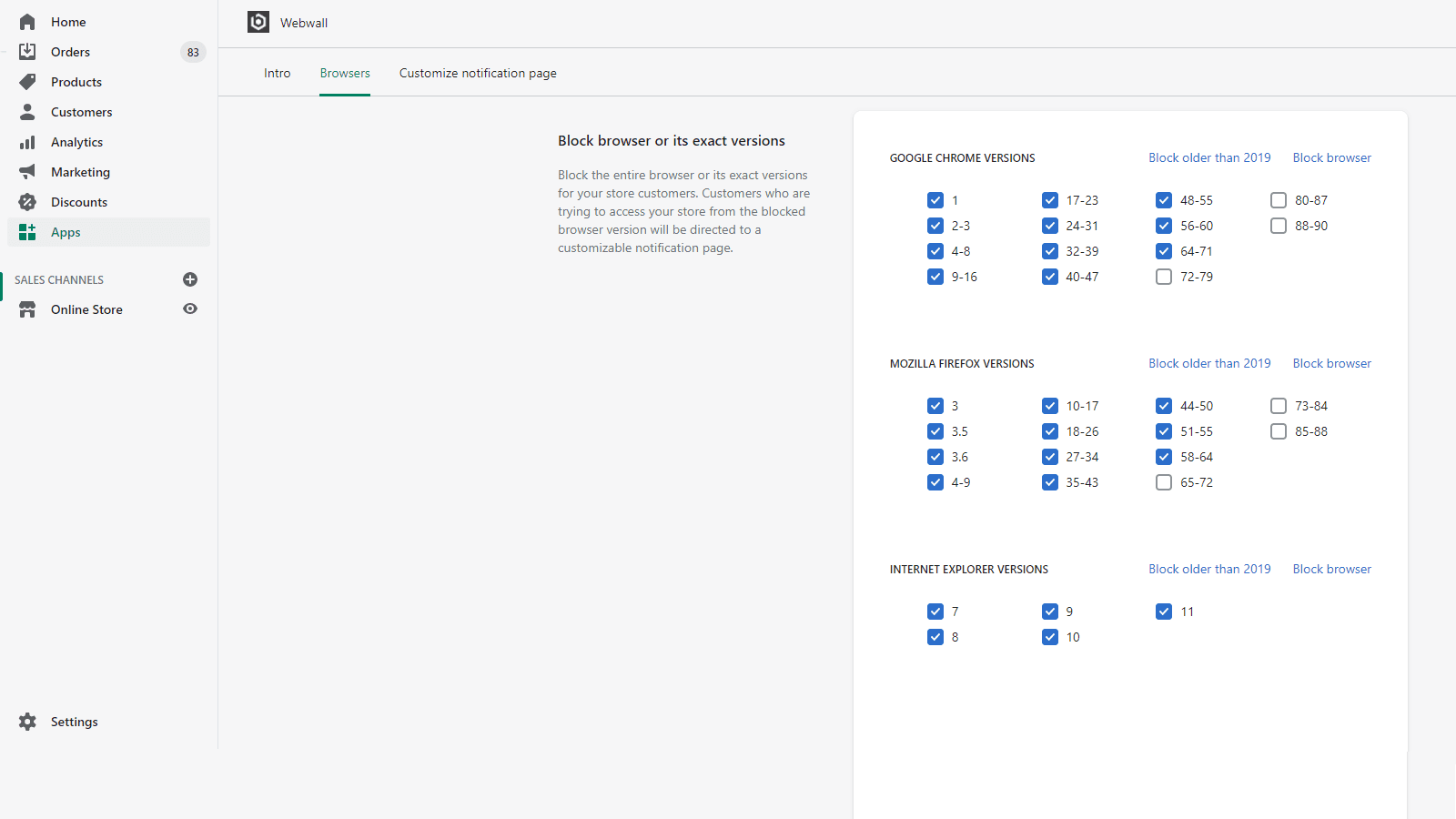Add a new sales channel with plus button
This screenshot has width=1456, height=819.
click(x=190, y=279)
